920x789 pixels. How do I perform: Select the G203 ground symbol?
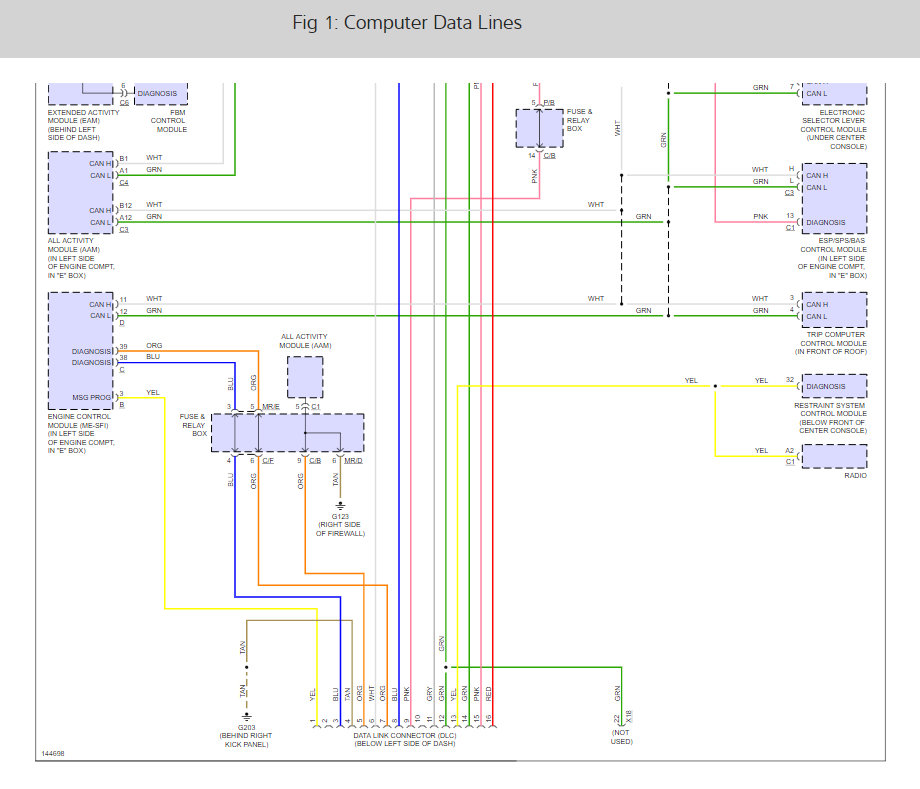(246, 716)
